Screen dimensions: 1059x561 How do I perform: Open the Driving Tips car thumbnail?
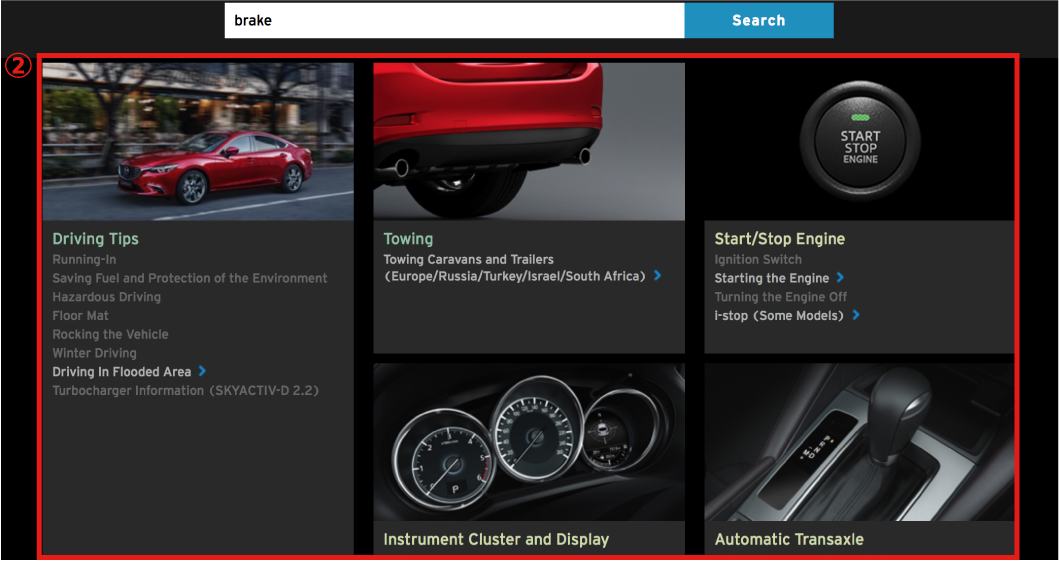(x=198, y=141)
